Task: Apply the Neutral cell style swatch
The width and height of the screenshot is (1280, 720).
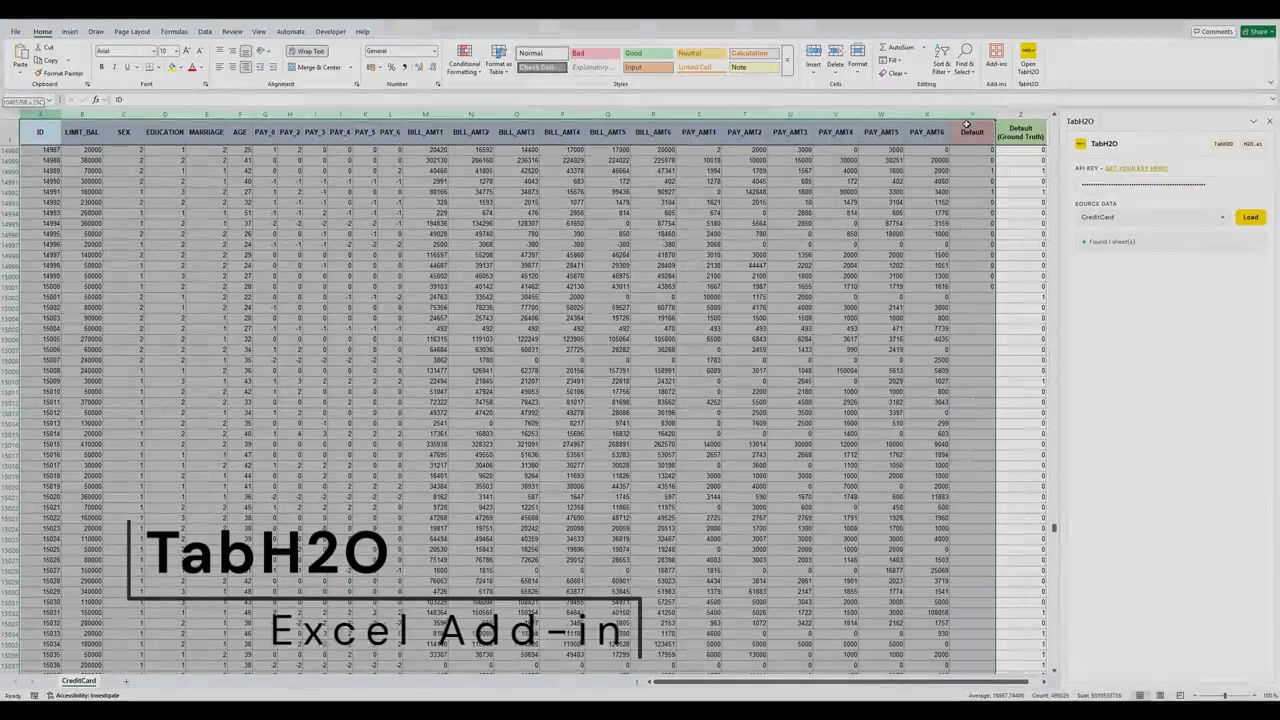Action: pyautogui.click(x=703, y=53)
